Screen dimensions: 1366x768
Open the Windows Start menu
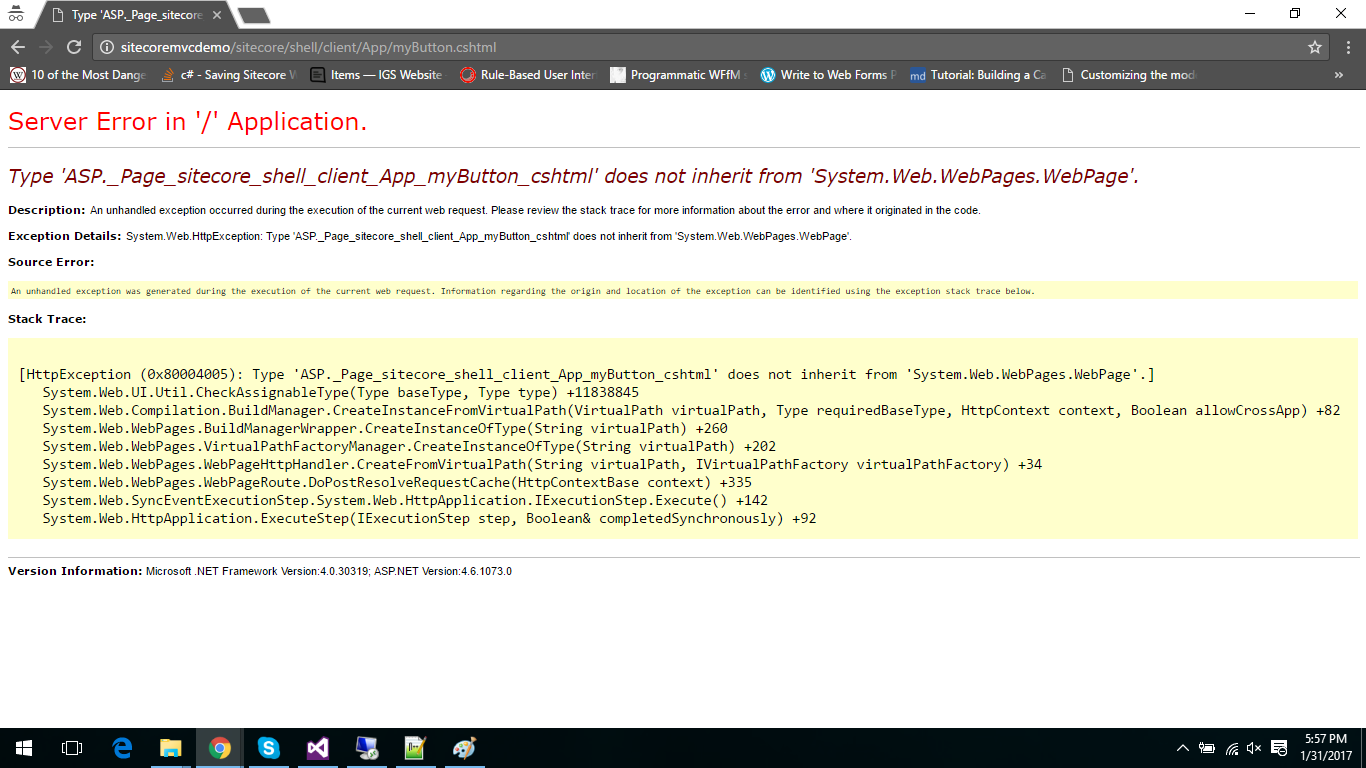[24, 748]
